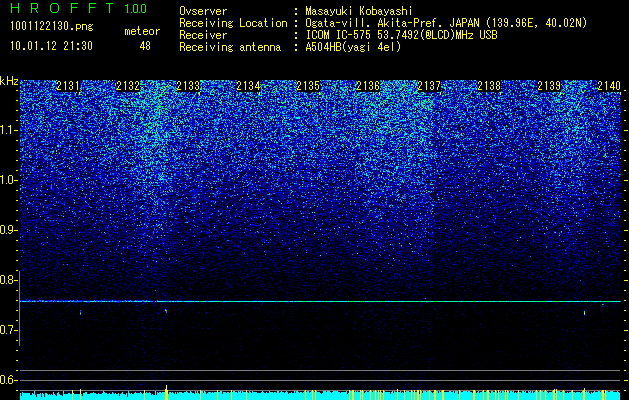This screenshot has width=629, height=400.
Task: Click the 0.6 frequency axis label
Action: 9,380
